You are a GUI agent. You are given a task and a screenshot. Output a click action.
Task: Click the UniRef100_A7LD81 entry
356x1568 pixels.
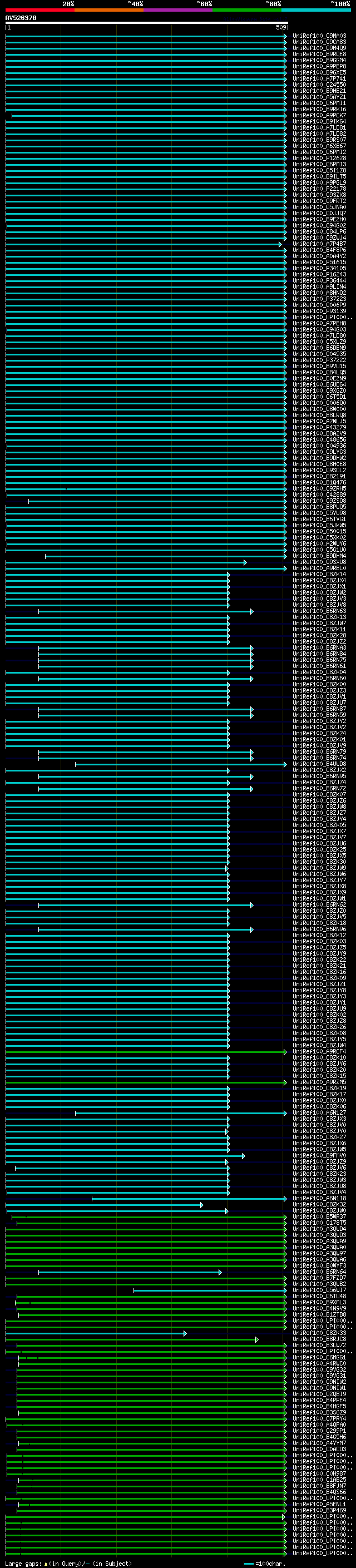319,128
